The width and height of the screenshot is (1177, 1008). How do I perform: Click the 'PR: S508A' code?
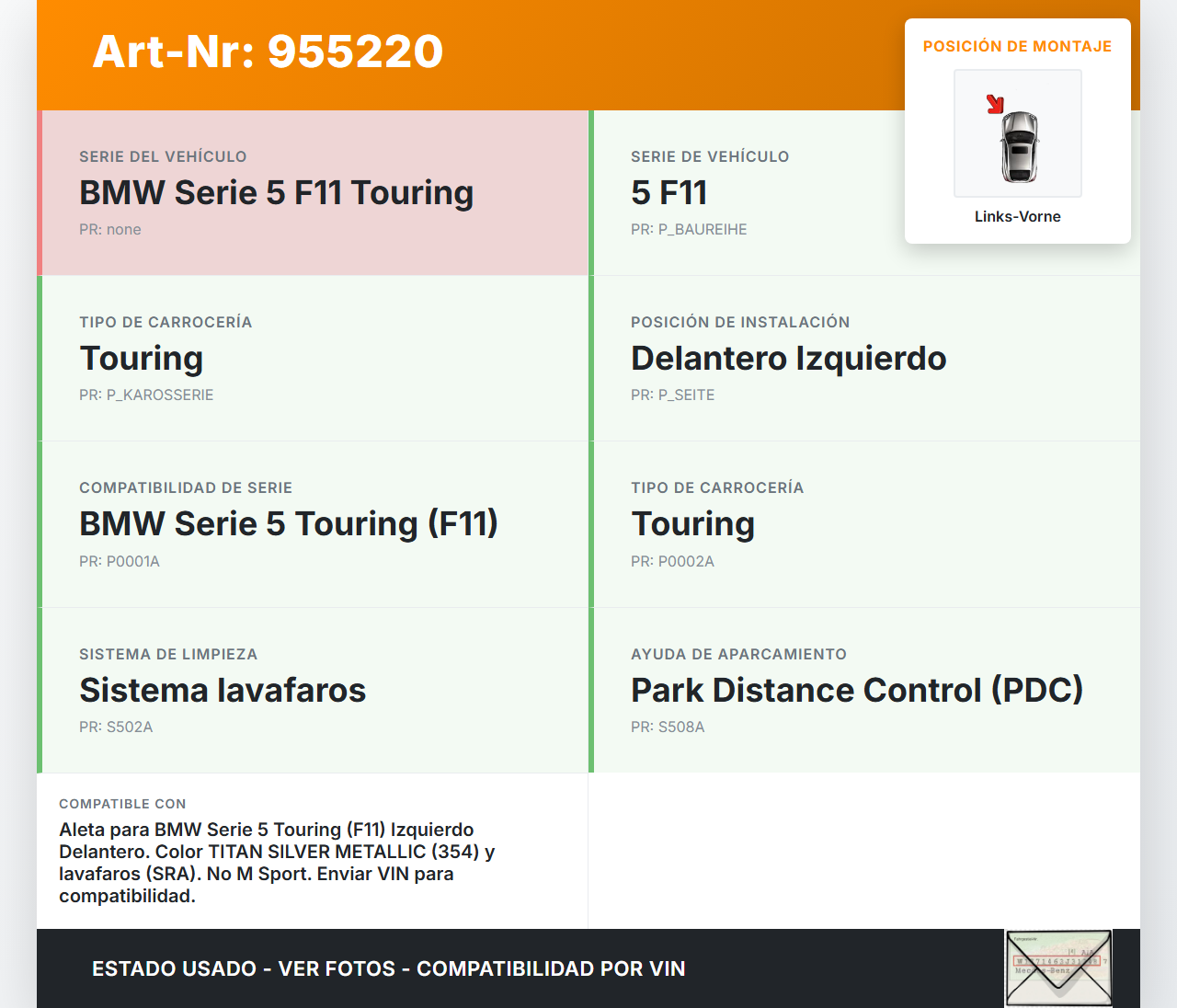pyautogui.click(x=668, y=727)
